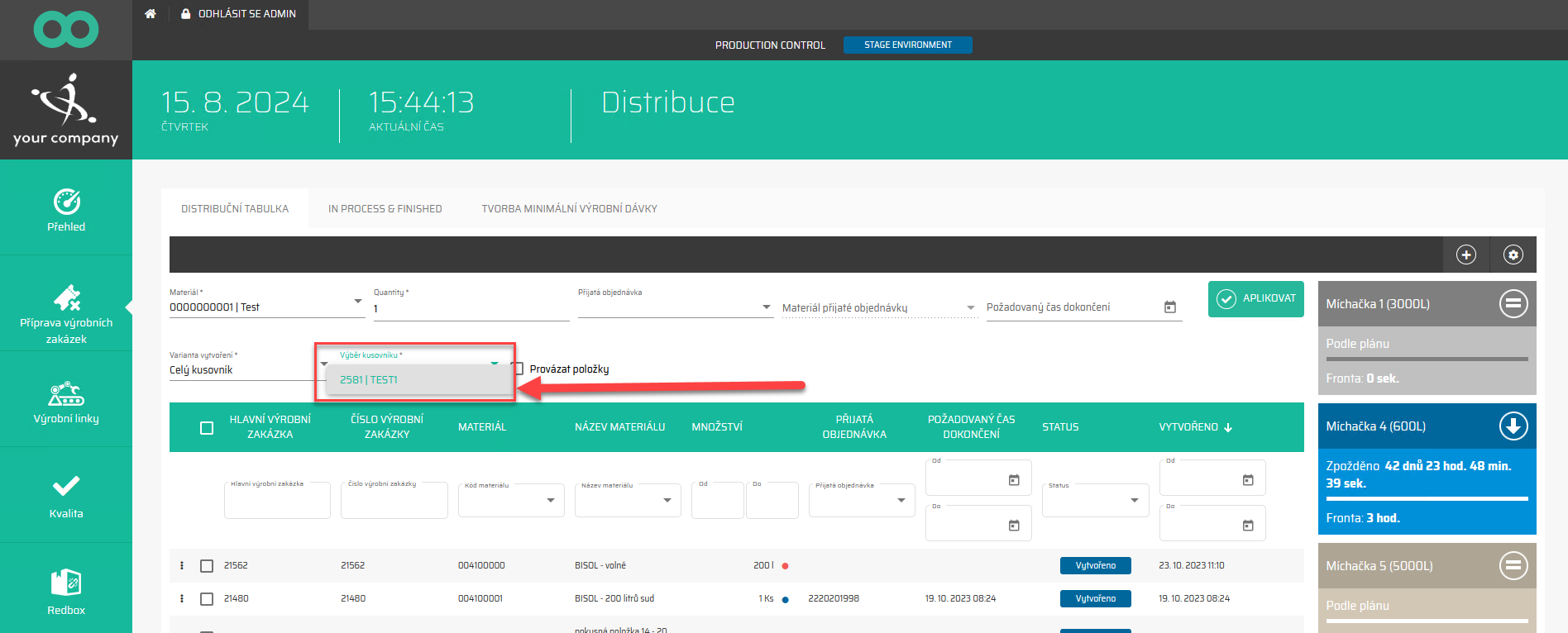Click download arrow icon on Míchačka 4

click(x=1513, y=426)
